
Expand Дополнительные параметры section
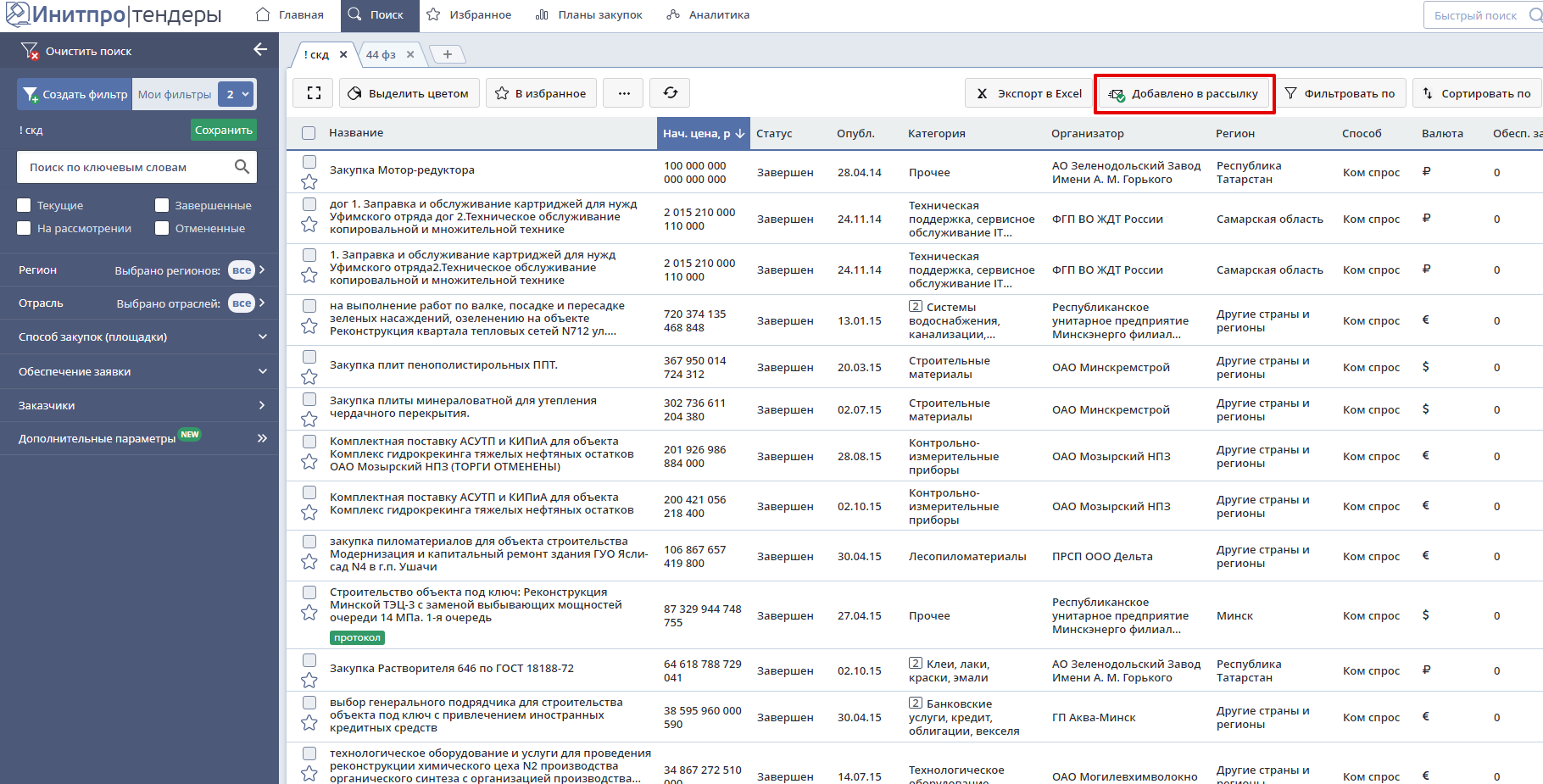(x=139, y=438)
